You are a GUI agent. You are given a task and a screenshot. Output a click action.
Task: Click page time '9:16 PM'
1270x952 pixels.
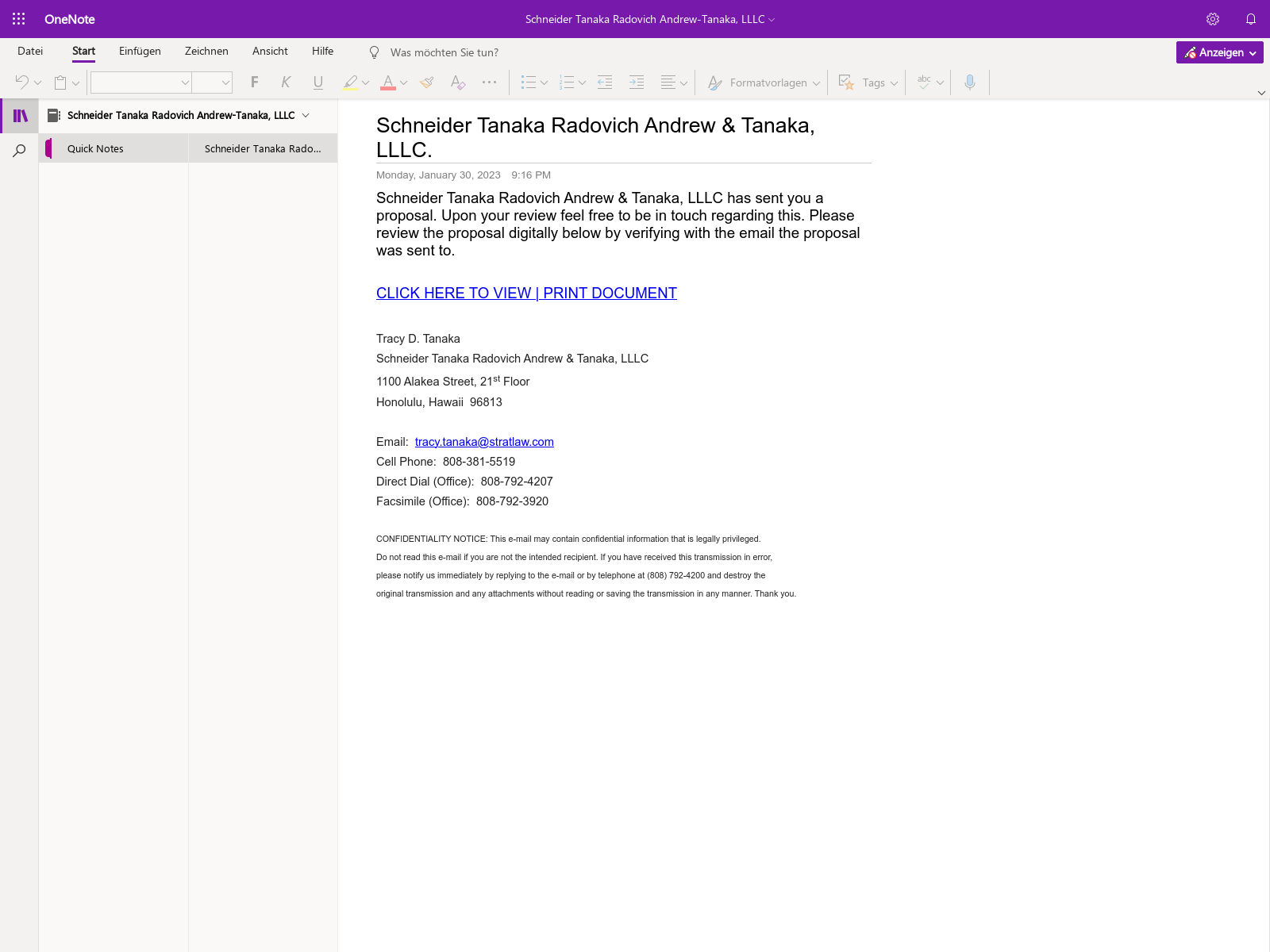(x=531, y=175)
